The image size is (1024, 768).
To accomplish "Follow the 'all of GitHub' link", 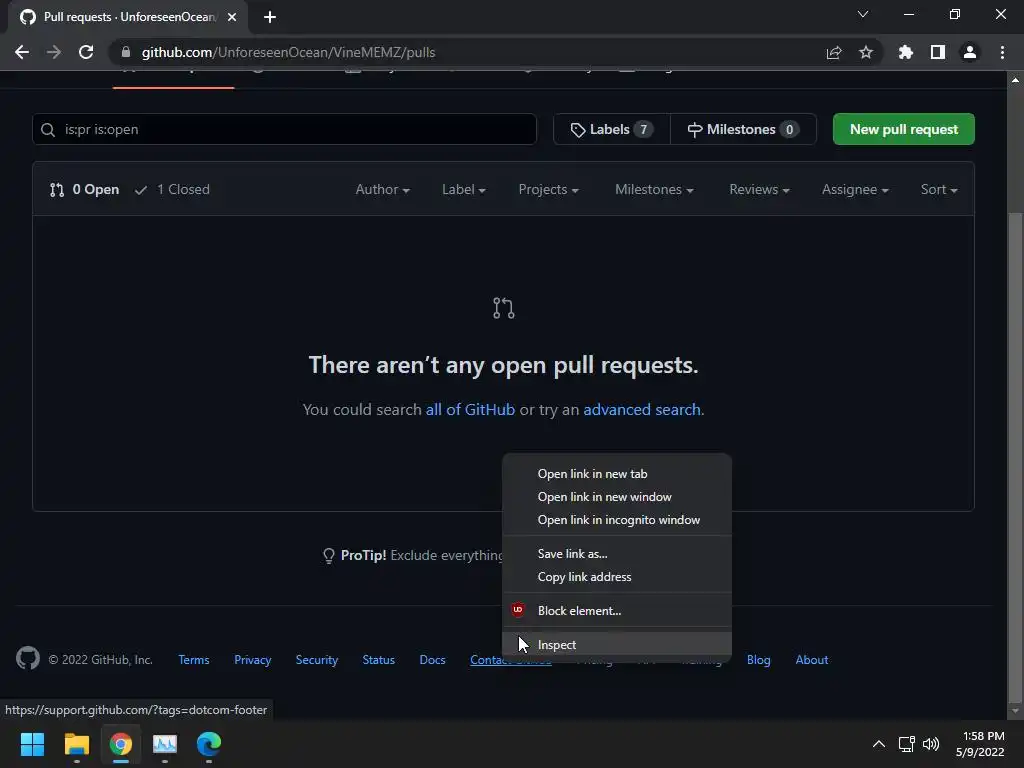I will [x=470, y=409].
